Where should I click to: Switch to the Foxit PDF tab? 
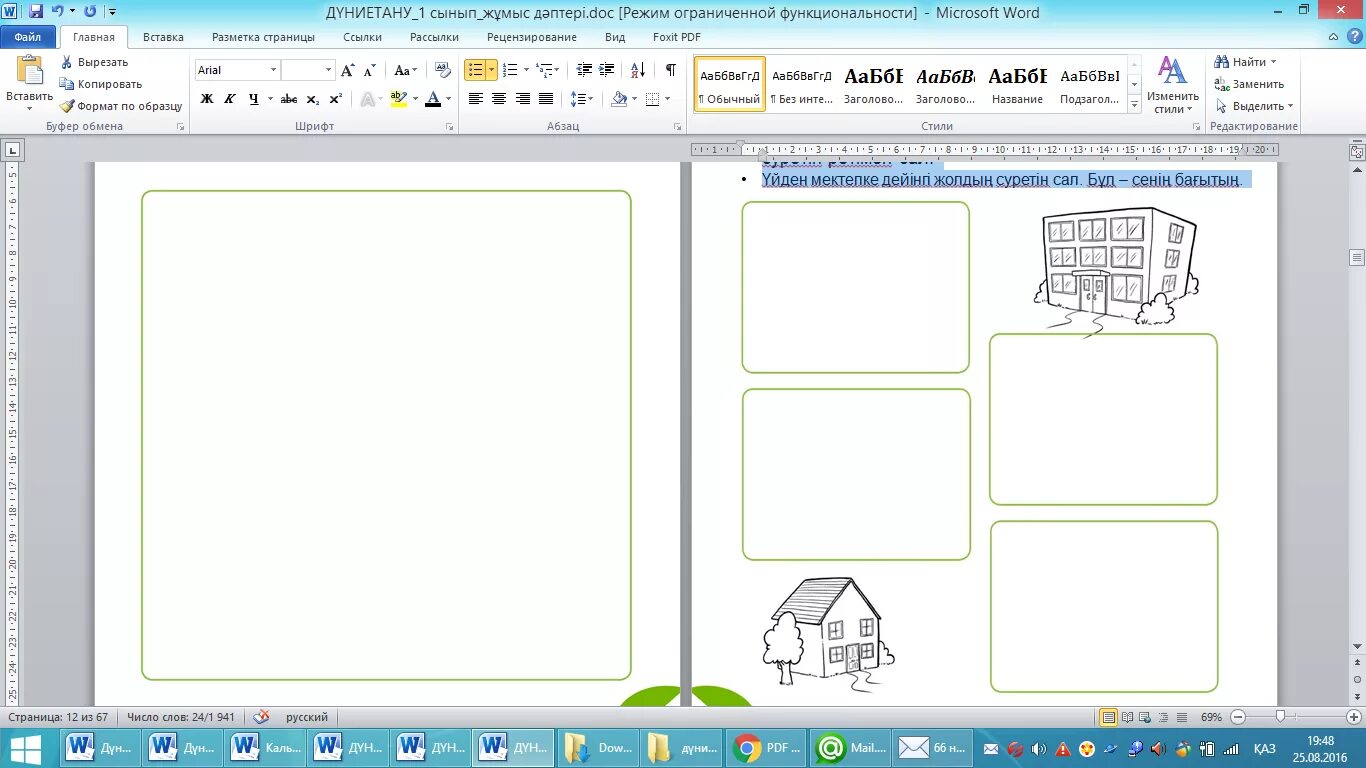pos(677,37)
